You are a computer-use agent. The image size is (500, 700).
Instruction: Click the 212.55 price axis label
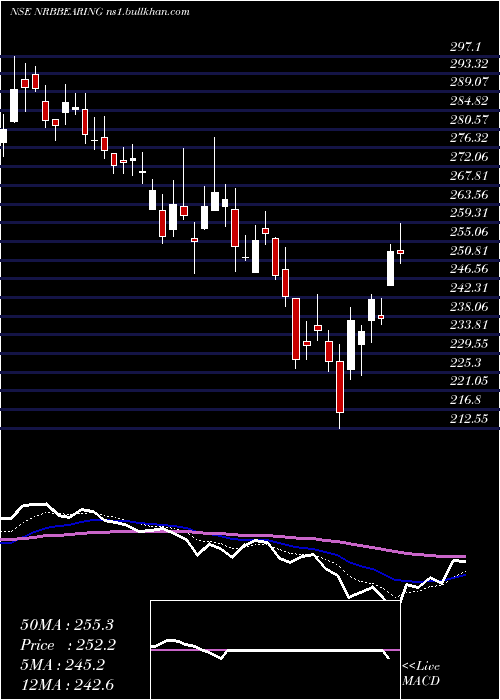tap(469, 418)
